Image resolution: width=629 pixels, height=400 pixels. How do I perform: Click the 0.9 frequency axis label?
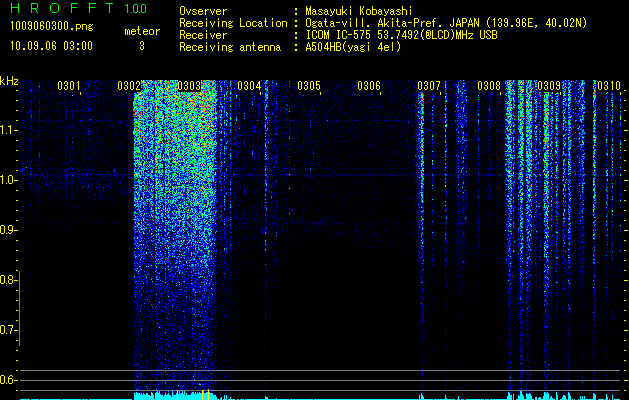7,230
